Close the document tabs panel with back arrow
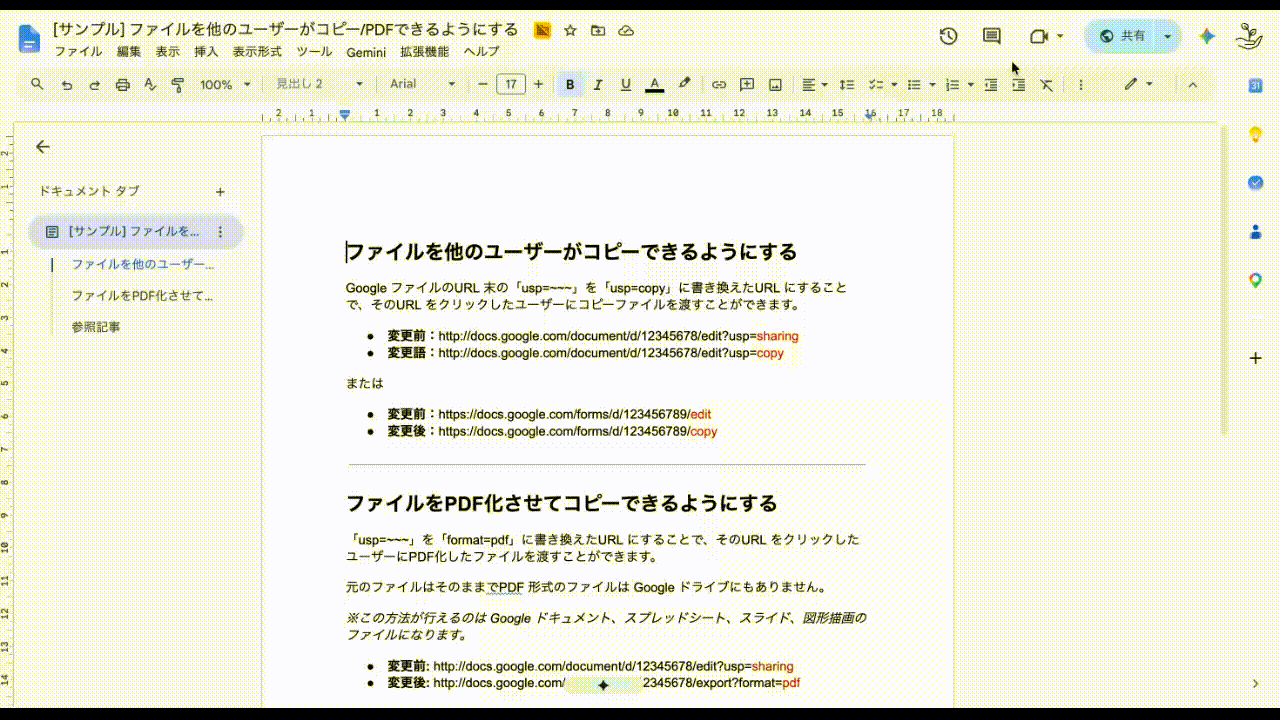This screenshot has width=1280, height=720. click(x=42, y=147)
